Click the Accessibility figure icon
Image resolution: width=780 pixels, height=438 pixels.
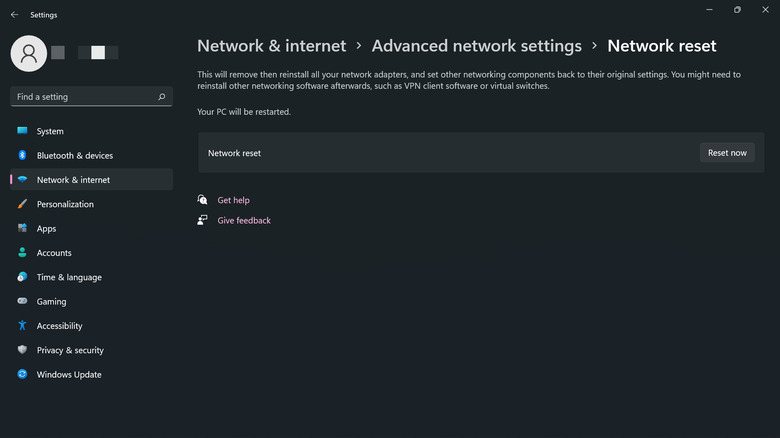[22, 326]
